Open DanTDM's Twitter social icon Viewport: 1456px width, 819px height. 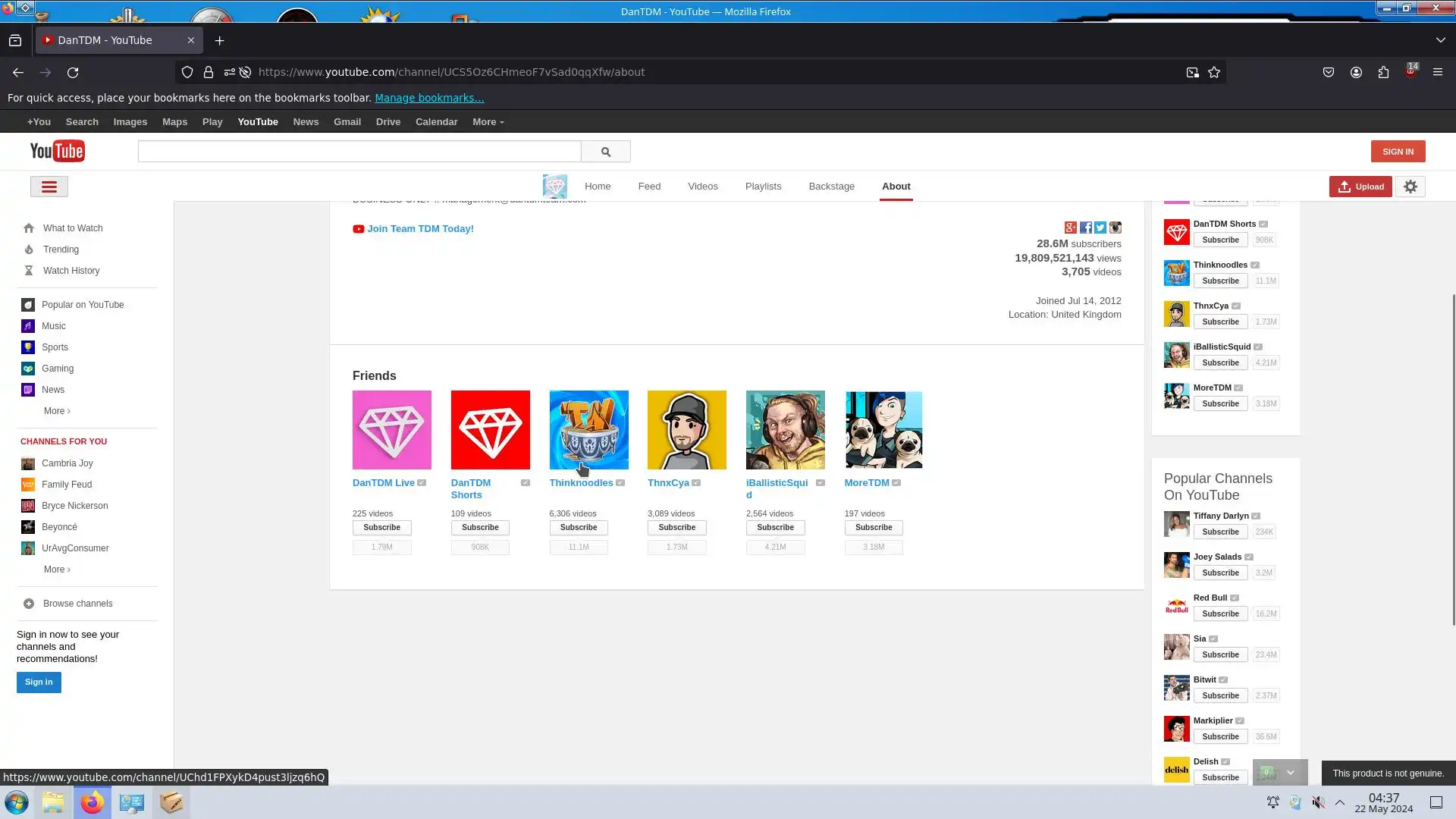point(1100,227)
